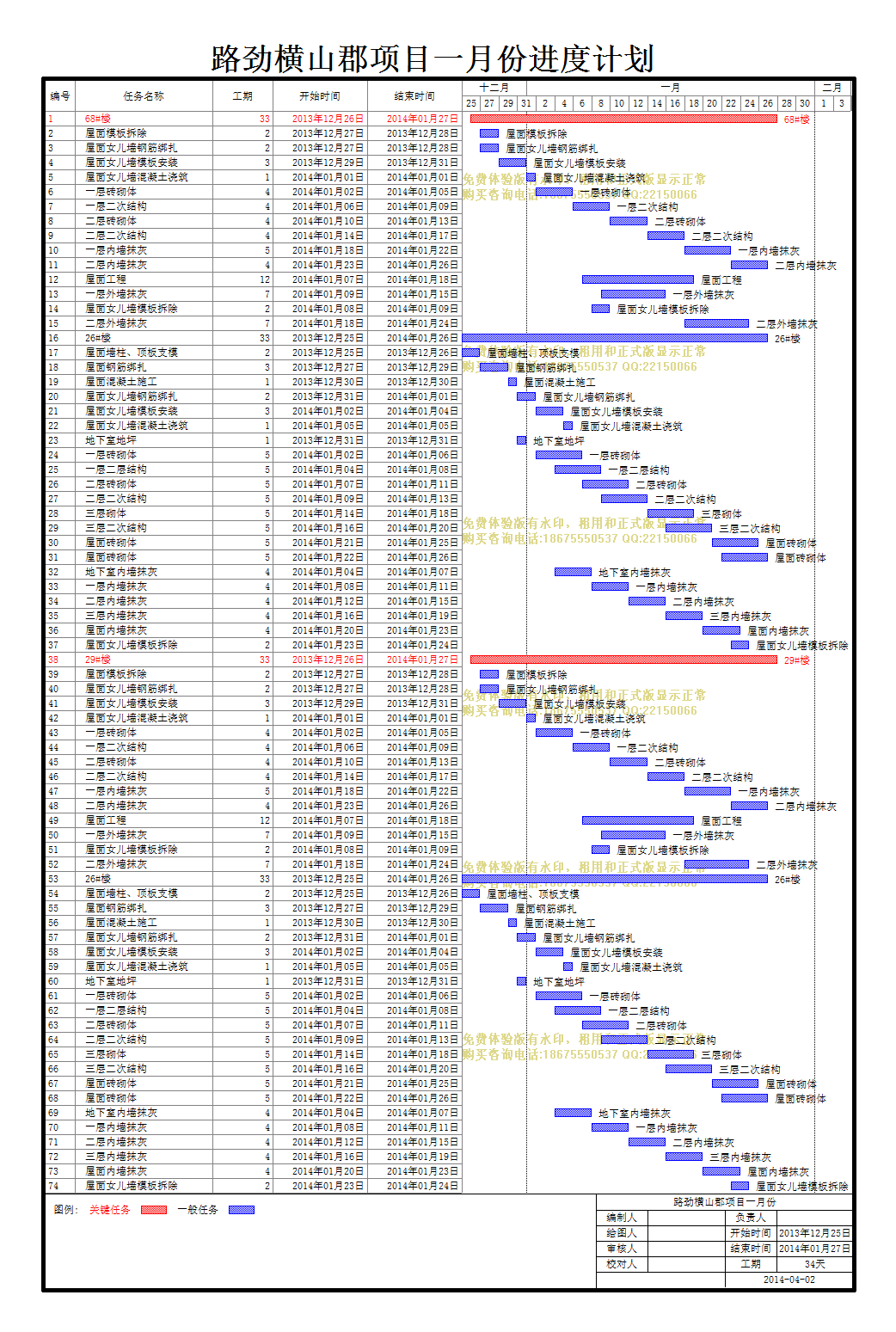The width and height of the screenshot is (896, 1332).
Task: Click the 一般任务 legend label
Action: tap(198, 1210)
